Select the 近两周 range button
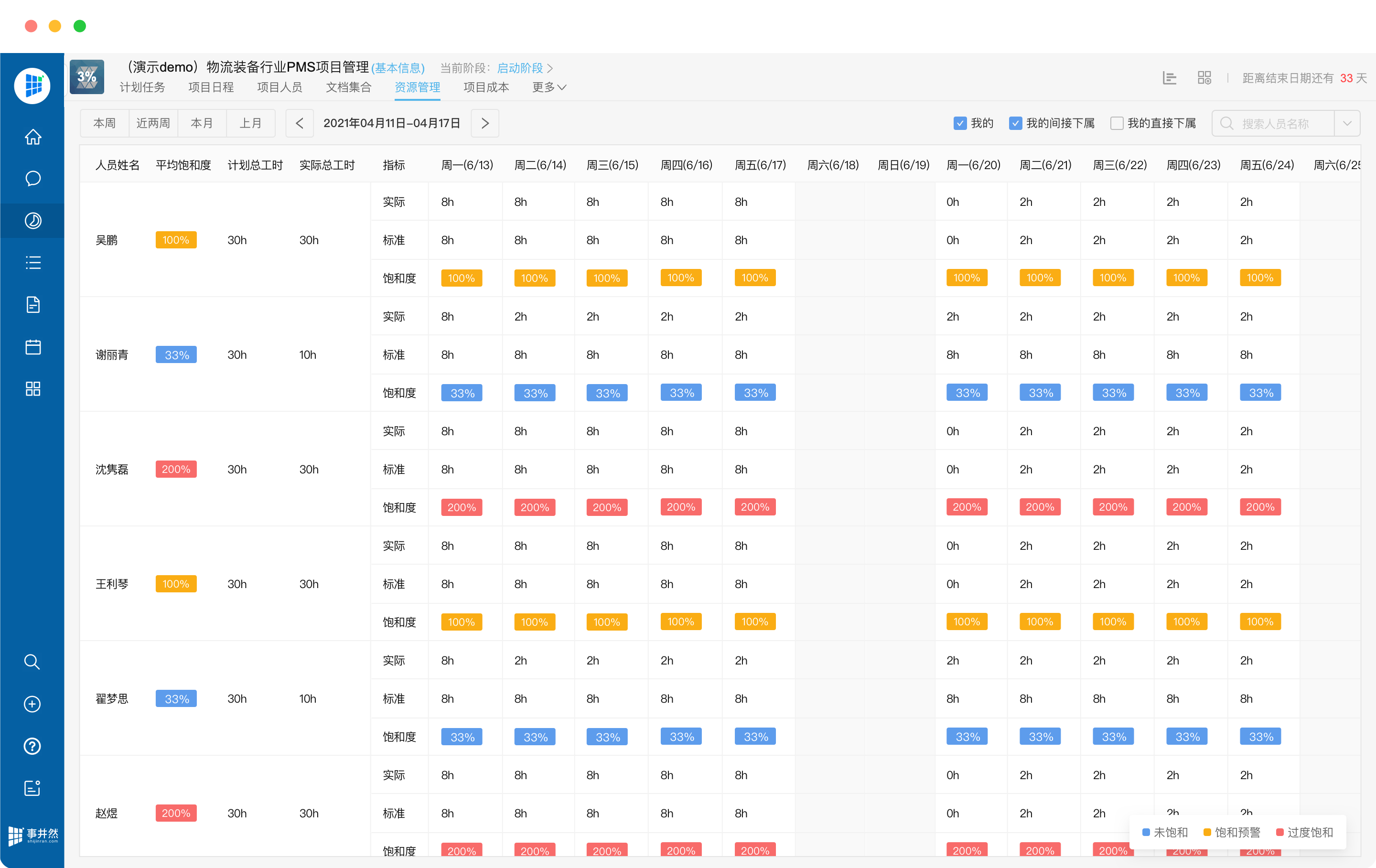The height and width of the screenshot is (868, 1376). click(153, 123)
